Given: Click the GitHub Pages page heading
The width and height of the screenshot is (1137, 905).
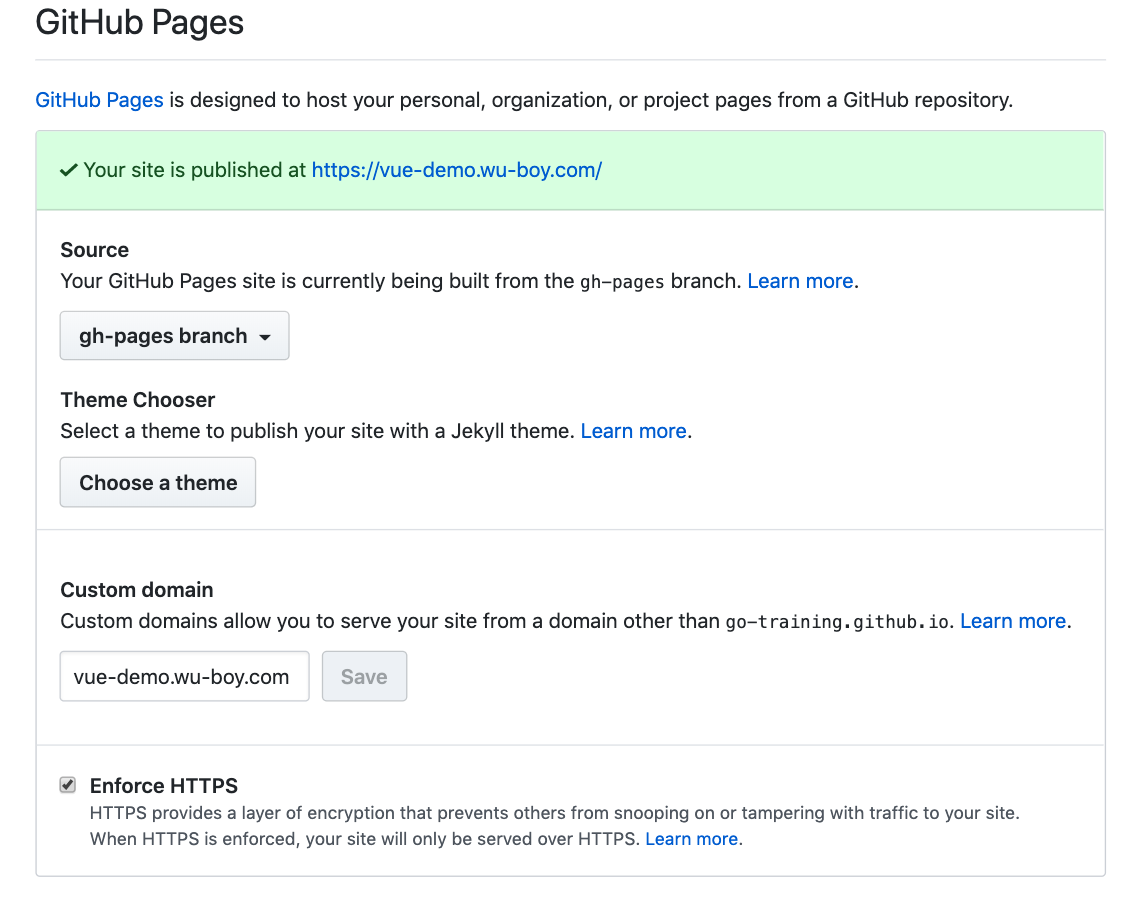Looking at the screenshot, I should pyautogui.click(x=140, y=22).
